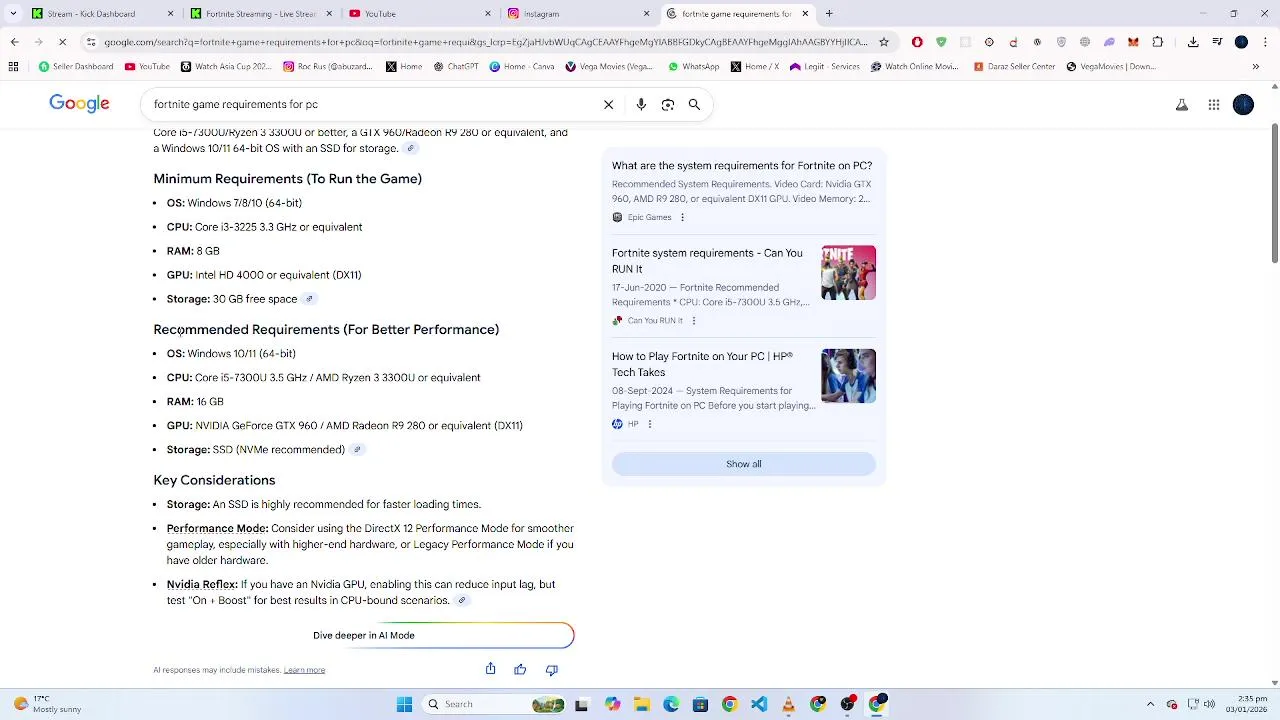The image size is (1280, 720).
Task: Show all bookmarks overflow chevron
Action: tap(1256, 66)
